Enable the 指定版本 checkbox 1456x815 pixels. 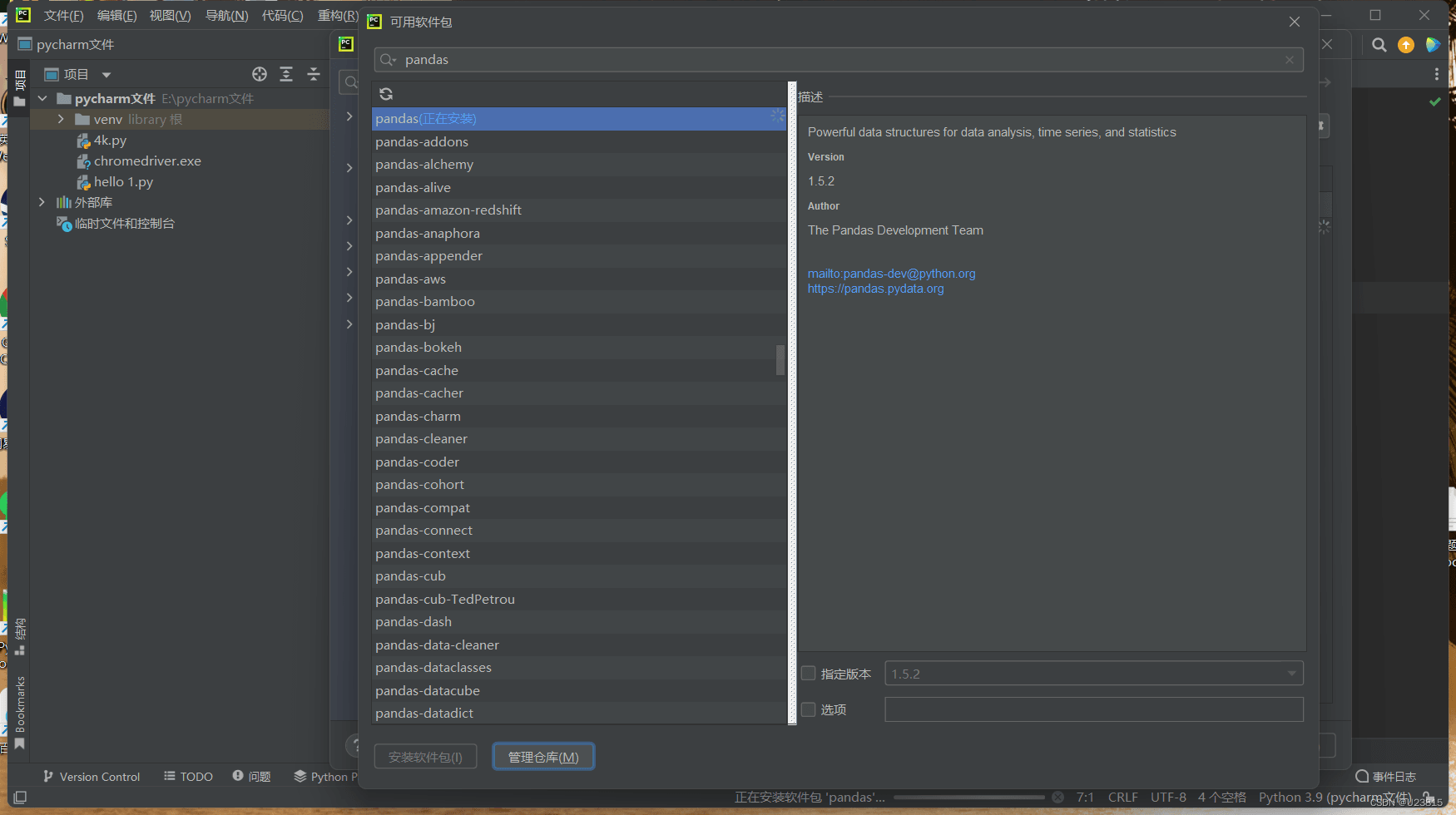(x=808, y=674)
